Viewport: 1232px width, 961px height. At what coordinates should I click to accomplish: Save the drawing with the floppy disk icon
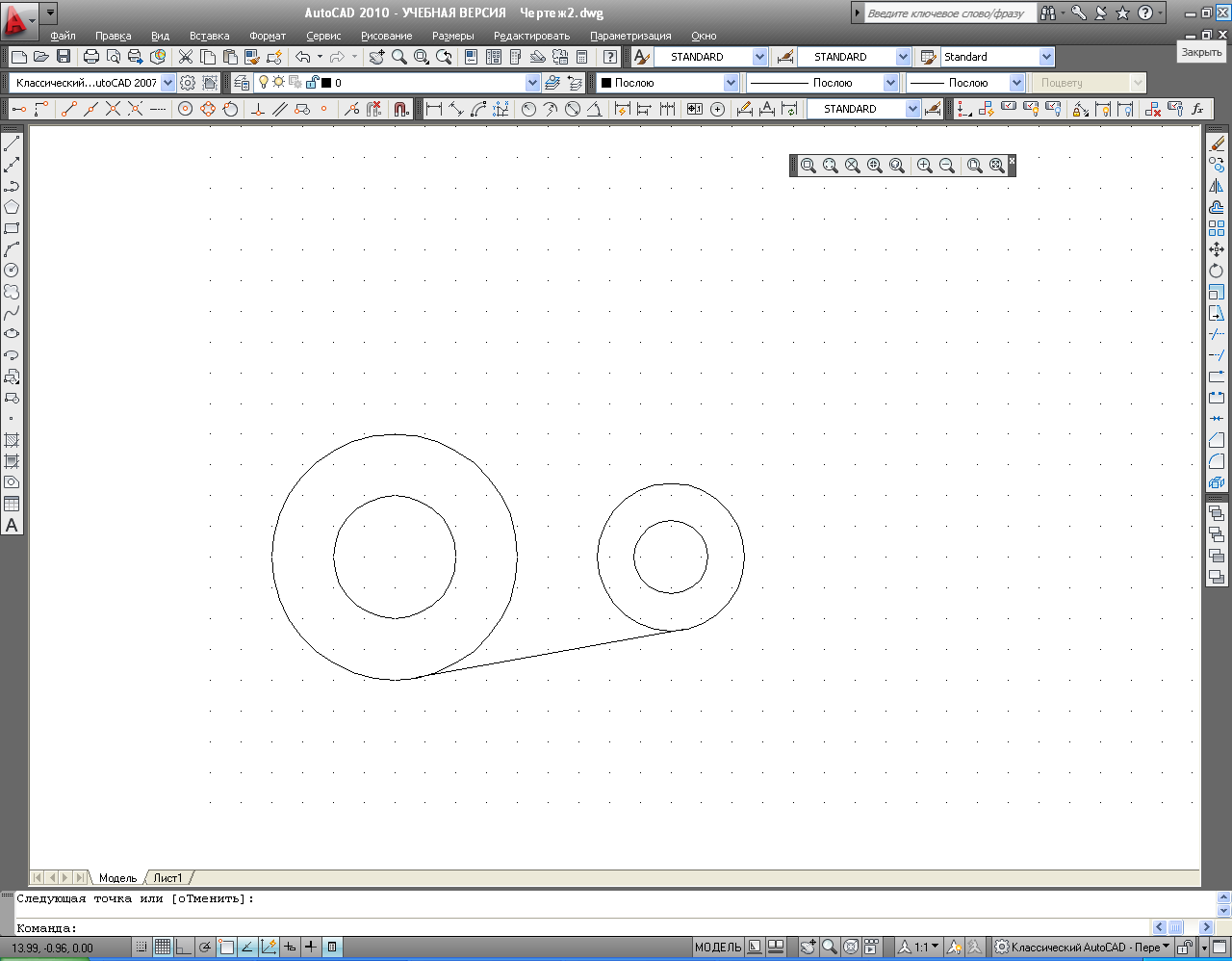click(x=64, y=57)
